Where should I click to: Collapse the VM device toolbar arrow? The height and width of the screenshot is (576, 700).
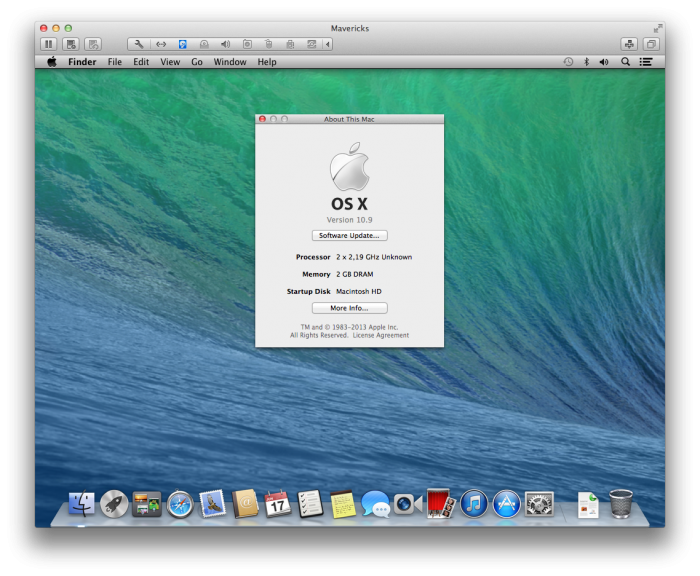coord(328,44)
